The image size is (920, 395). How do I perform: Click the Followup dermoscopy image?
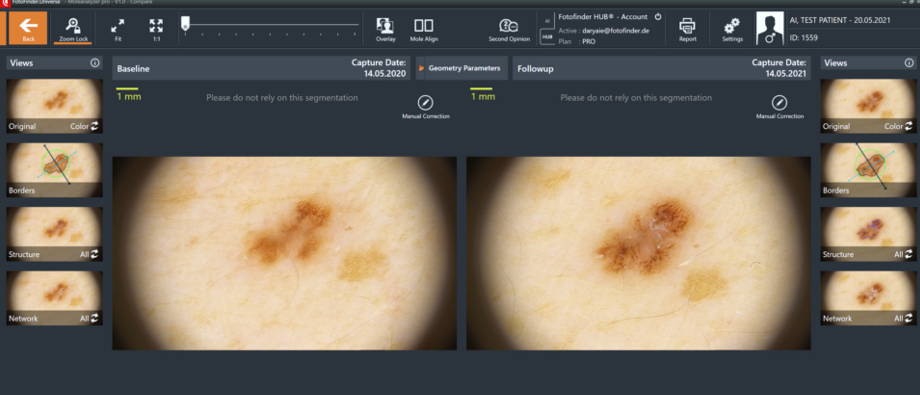point(638,253)
